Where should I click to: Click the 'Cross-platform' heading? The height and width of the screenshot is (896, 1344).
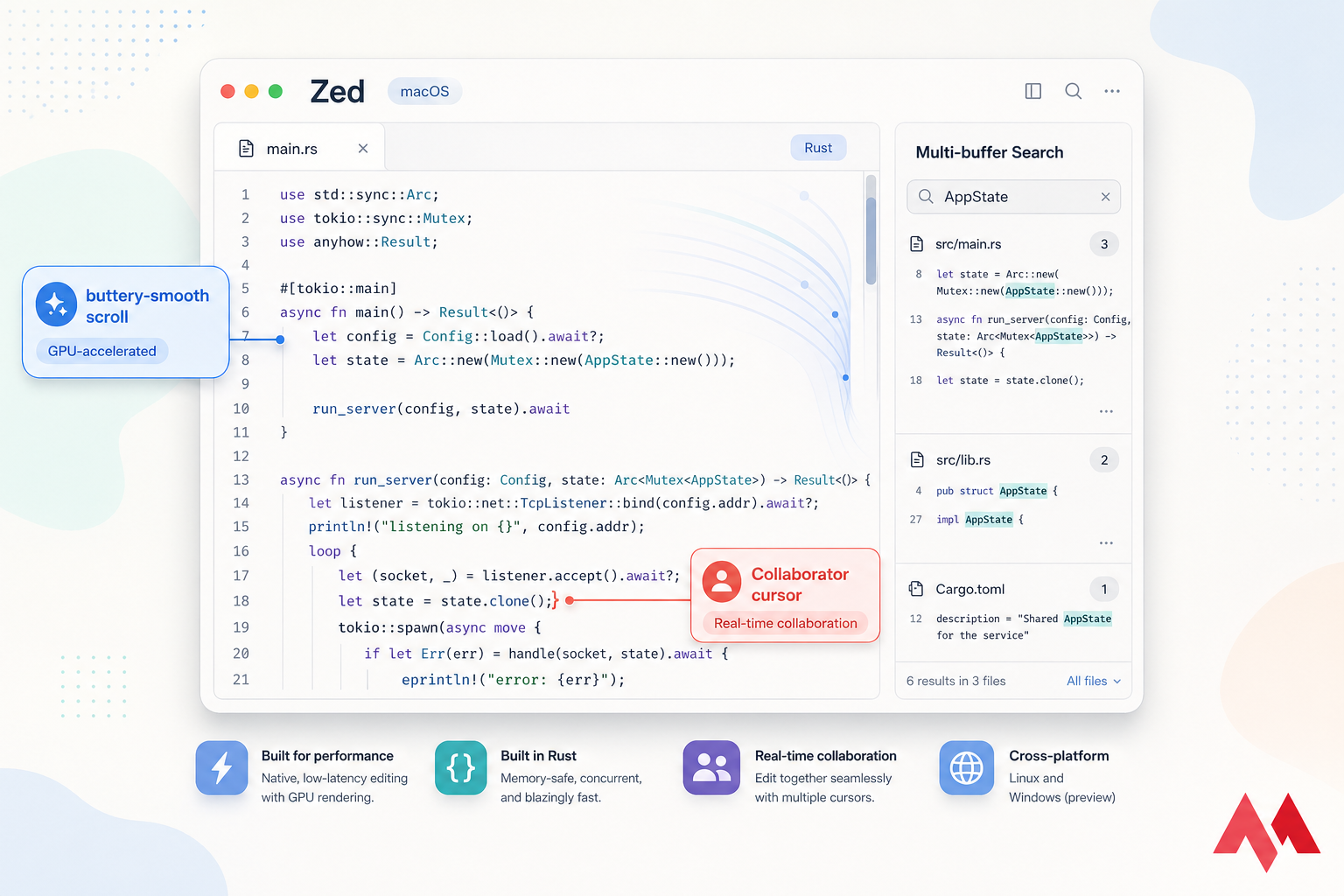click(x=1059, y=756)
